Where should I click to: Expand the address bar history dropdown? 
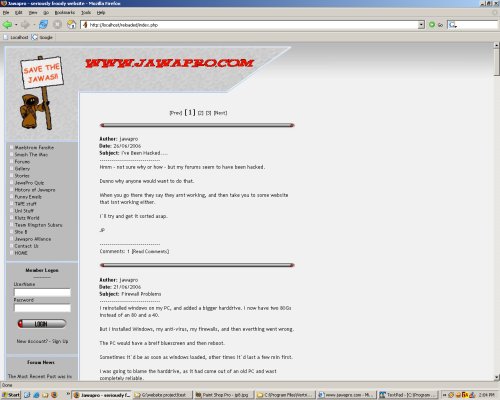click(x=421, y=25)
